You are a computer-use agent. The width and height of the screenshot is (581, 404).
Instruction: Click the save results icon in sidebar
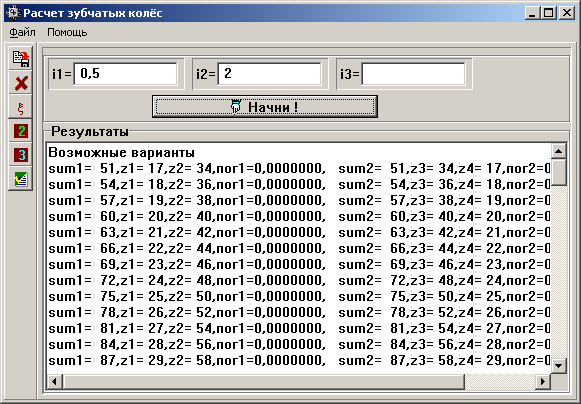[21, 58]
